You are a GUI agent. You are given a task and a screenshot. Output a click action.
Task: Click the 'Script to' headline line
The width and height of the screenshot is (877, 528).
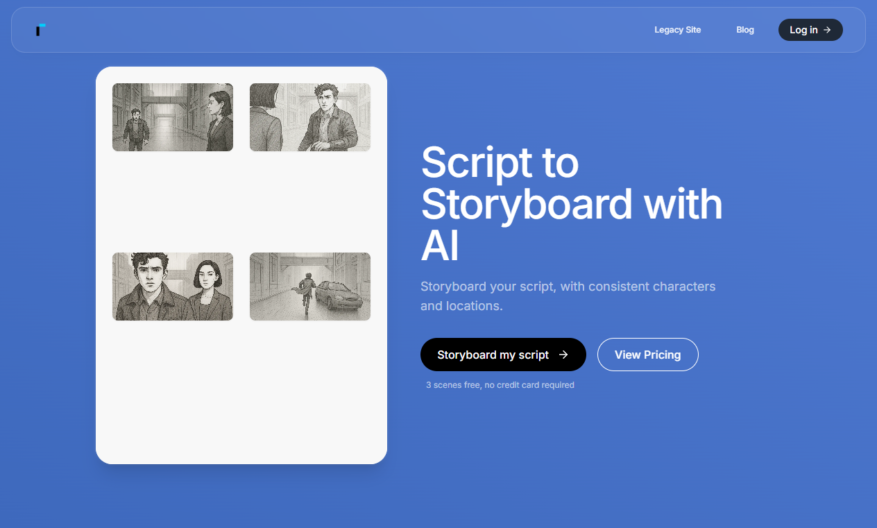[499, 163]
